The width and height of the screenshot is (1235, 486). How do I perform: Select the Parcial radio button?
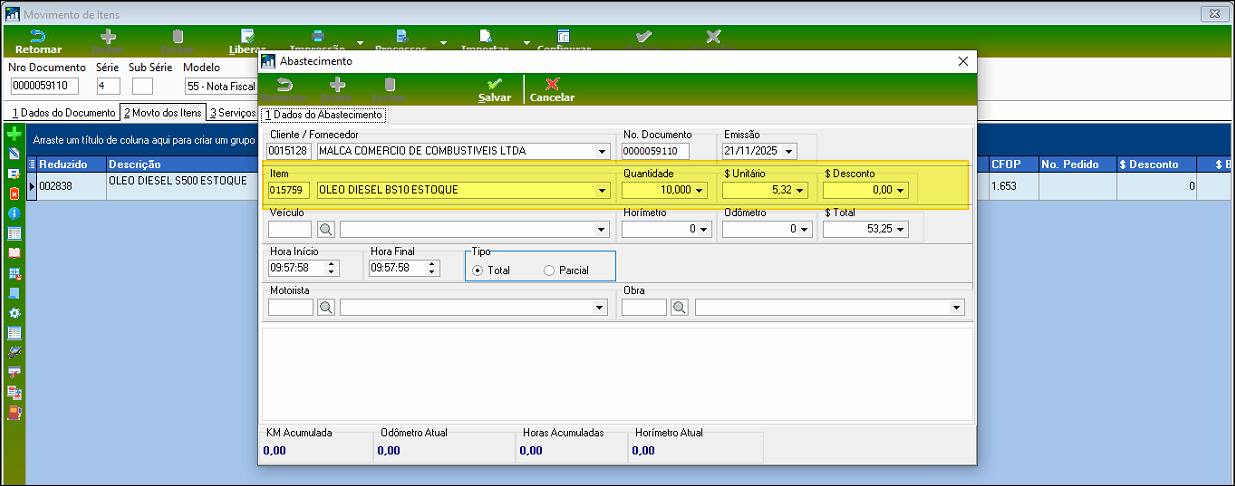(549, 270)
